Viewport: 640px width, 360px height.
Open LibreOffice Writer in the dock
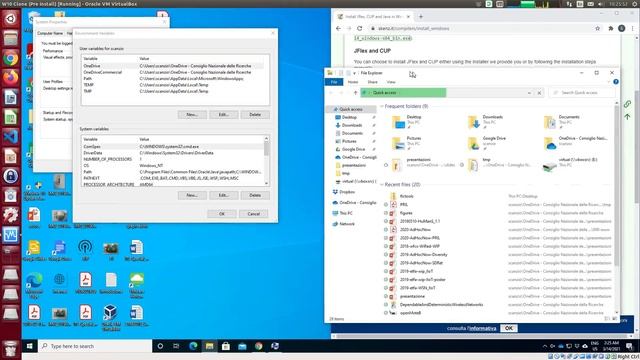[x=11, y=98]
